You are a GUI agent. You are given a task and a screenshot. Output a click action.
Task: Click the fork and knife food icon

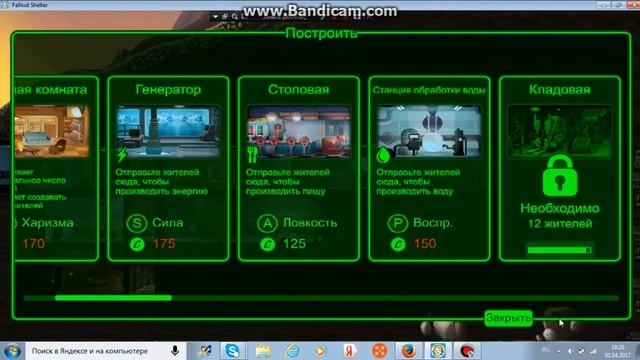[x=252, y=155]
